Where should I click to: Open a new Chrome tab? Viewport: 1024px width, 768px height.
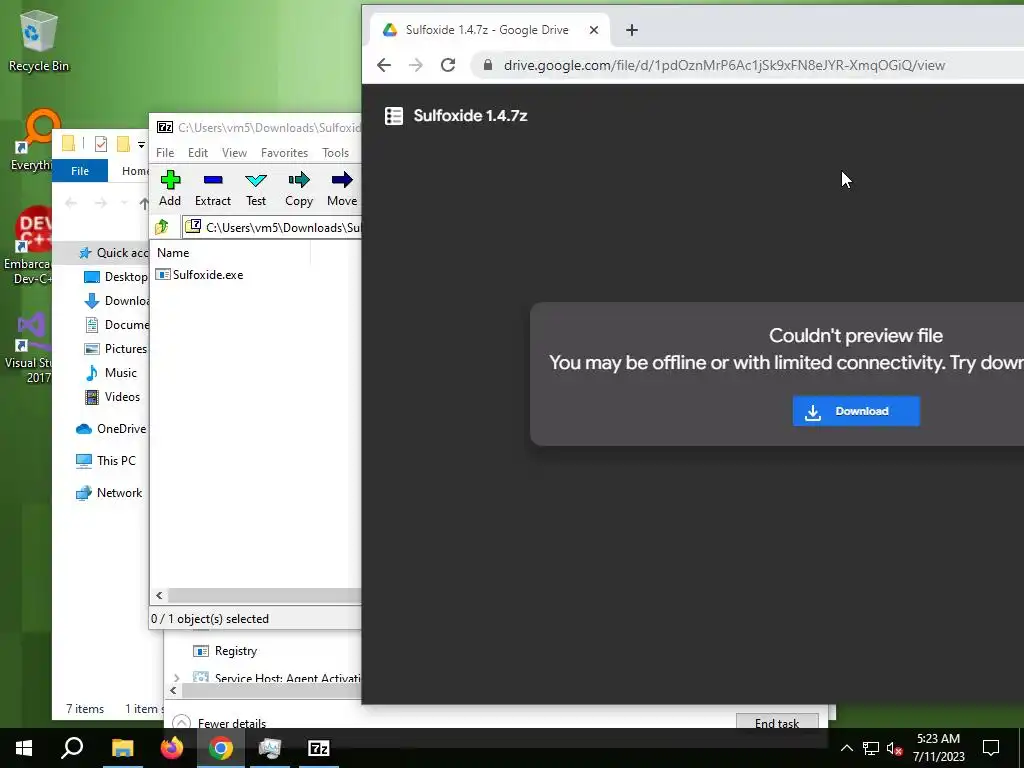click(632, 30)
